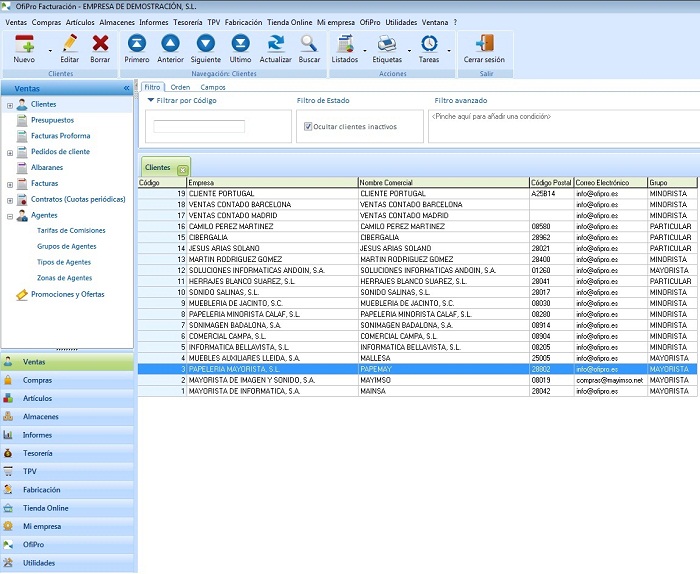Go to Primero client record

pyautogui.click(x=137, y=44)
